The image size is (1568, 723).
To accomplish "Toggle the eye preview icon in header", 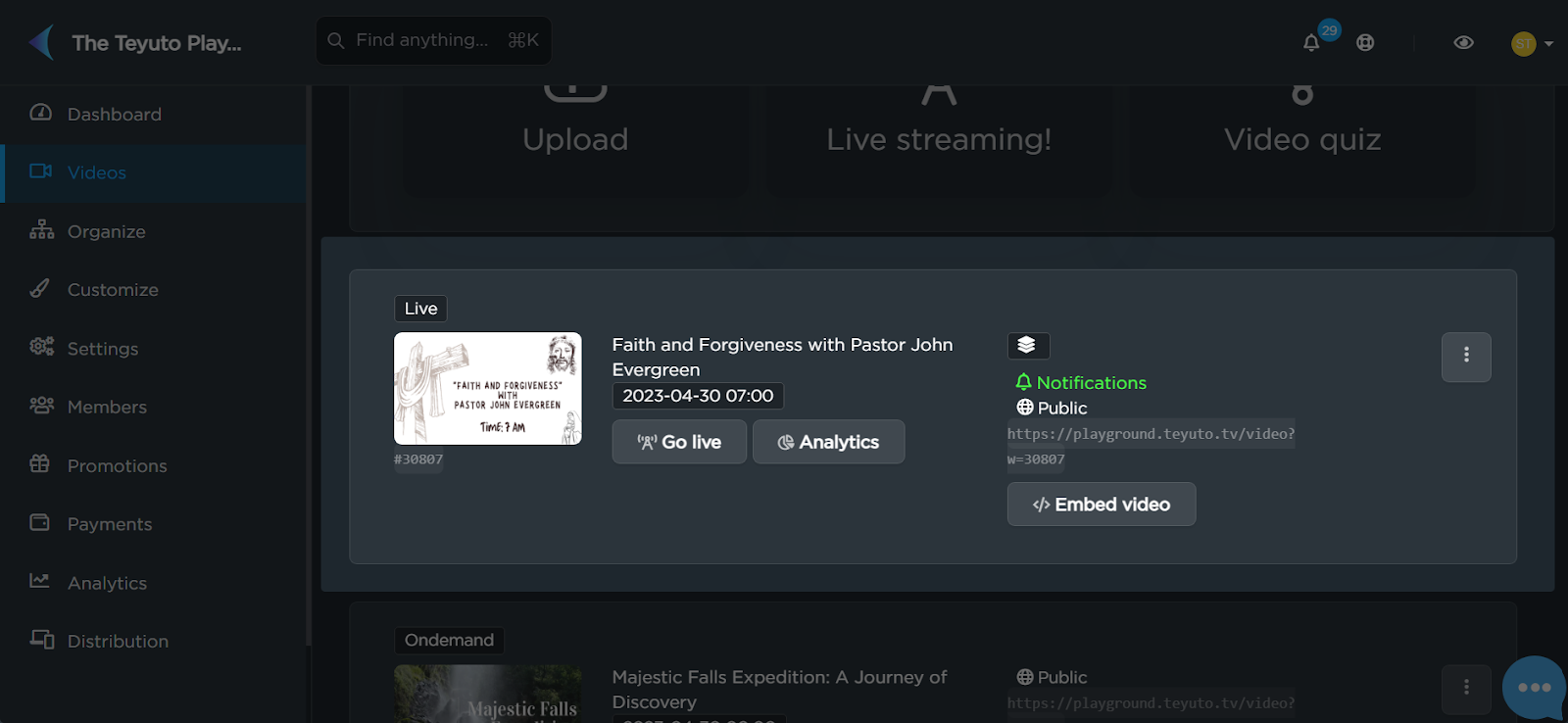I will [x=1463, y=42].
